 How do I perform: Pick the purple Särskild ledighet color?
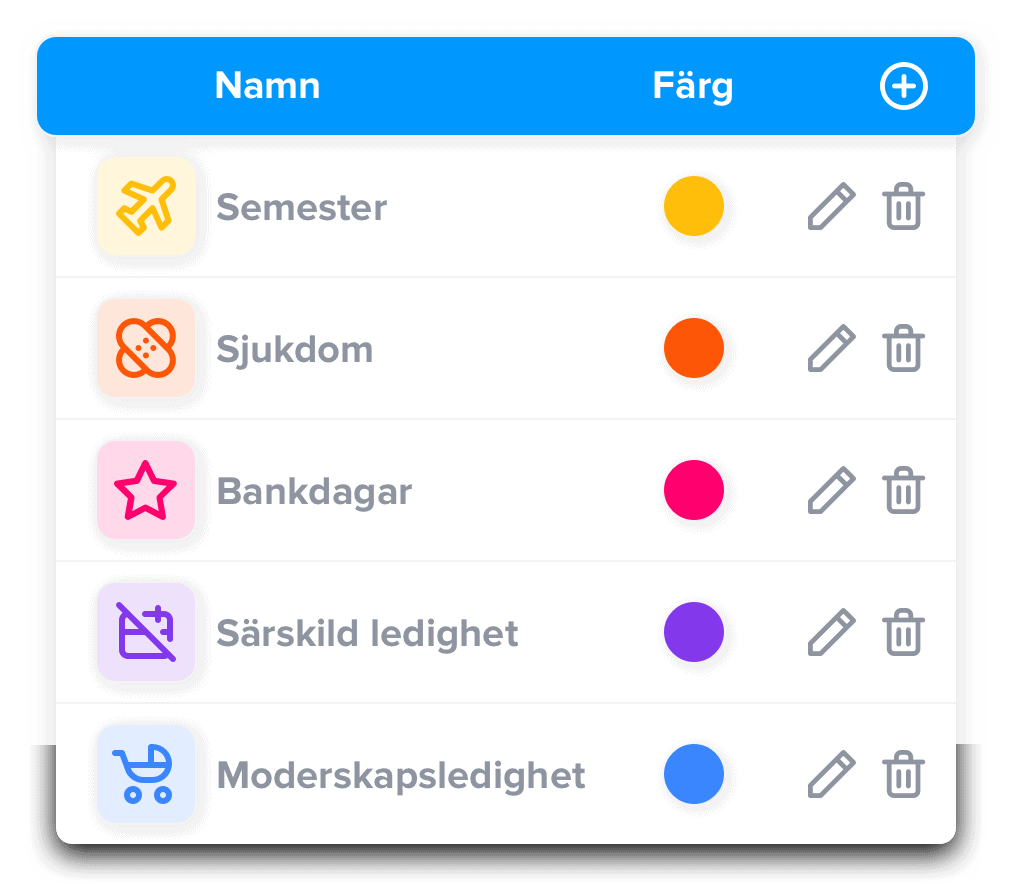(x=694, y=632)
